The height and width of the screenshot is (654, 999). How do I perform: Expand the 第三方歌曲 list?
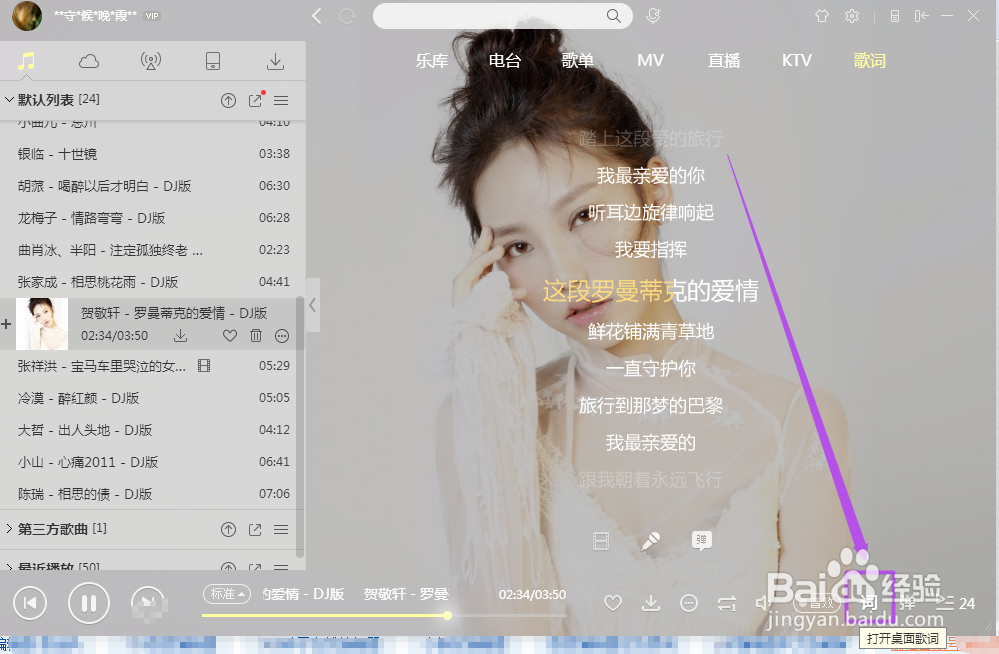point(10,528)
